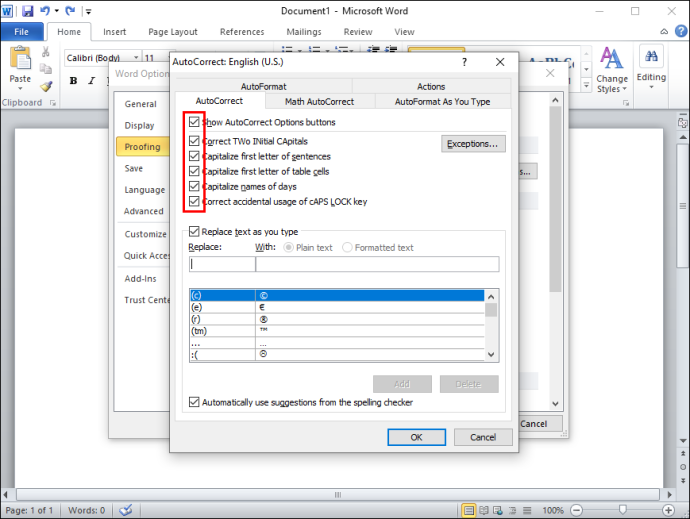Select the Formatted text radio button
The image size is (690, 519).
coord(347,247)
